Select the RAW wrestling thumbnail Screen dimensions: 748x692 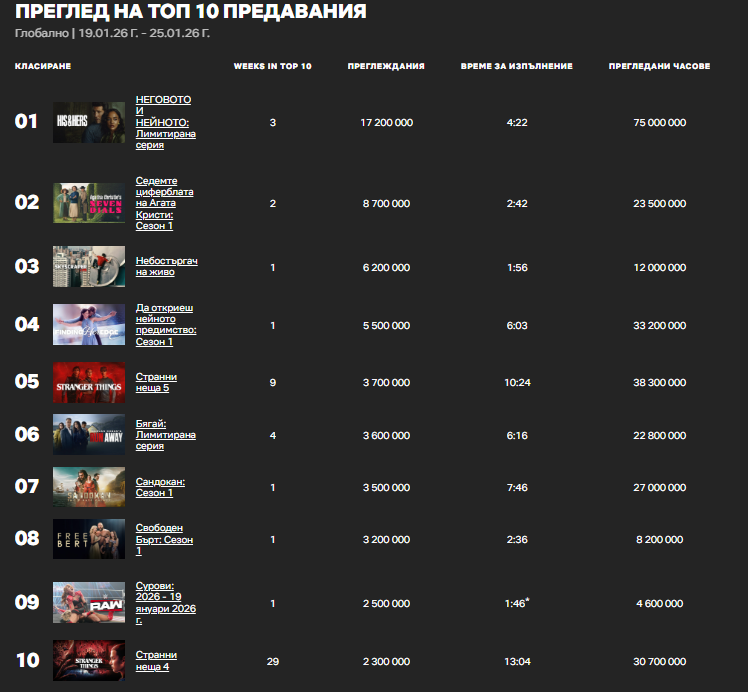click(x=89, y=602)
